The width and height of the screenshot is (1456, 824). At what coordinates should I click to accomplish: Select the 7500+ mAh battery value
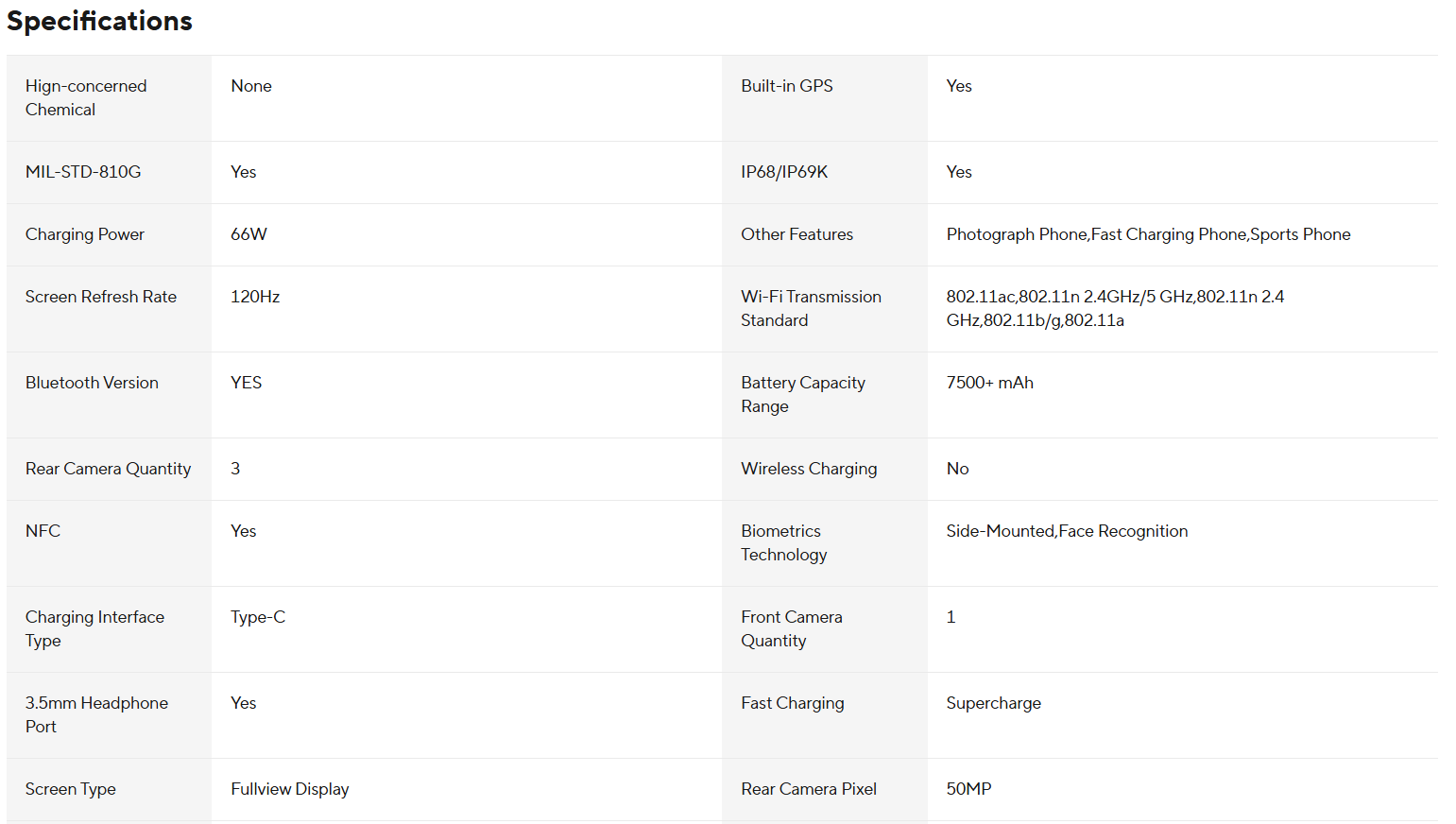[x=989, y=383]
